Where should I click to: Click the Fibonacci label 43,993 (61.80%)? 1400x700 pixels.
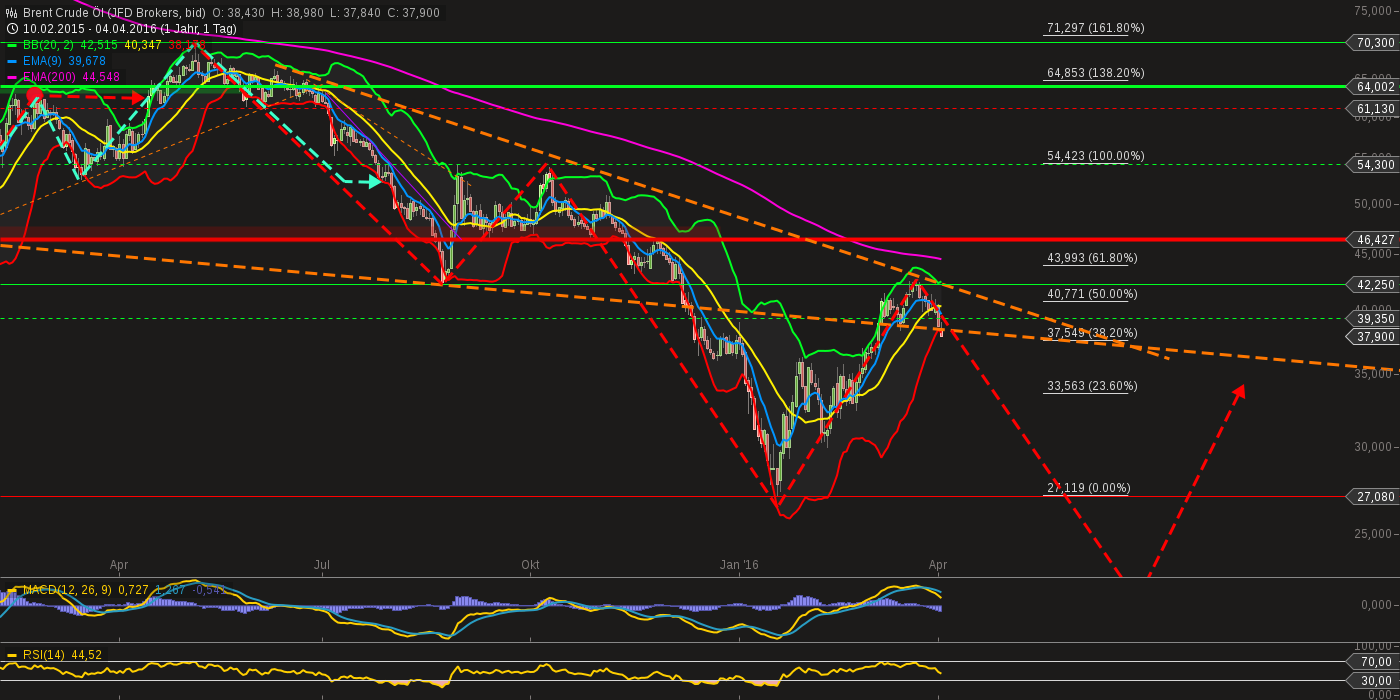(x=1092, y=258)
